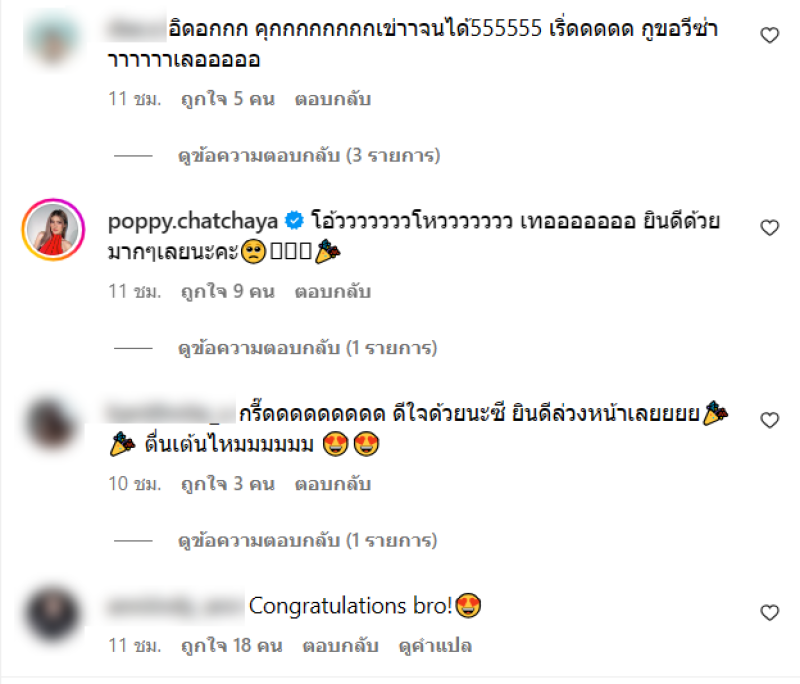The height and width of the screenshot is (684, 800).
Task: Click ดูคำแปล to see the translation
Action: pos(435,646)
